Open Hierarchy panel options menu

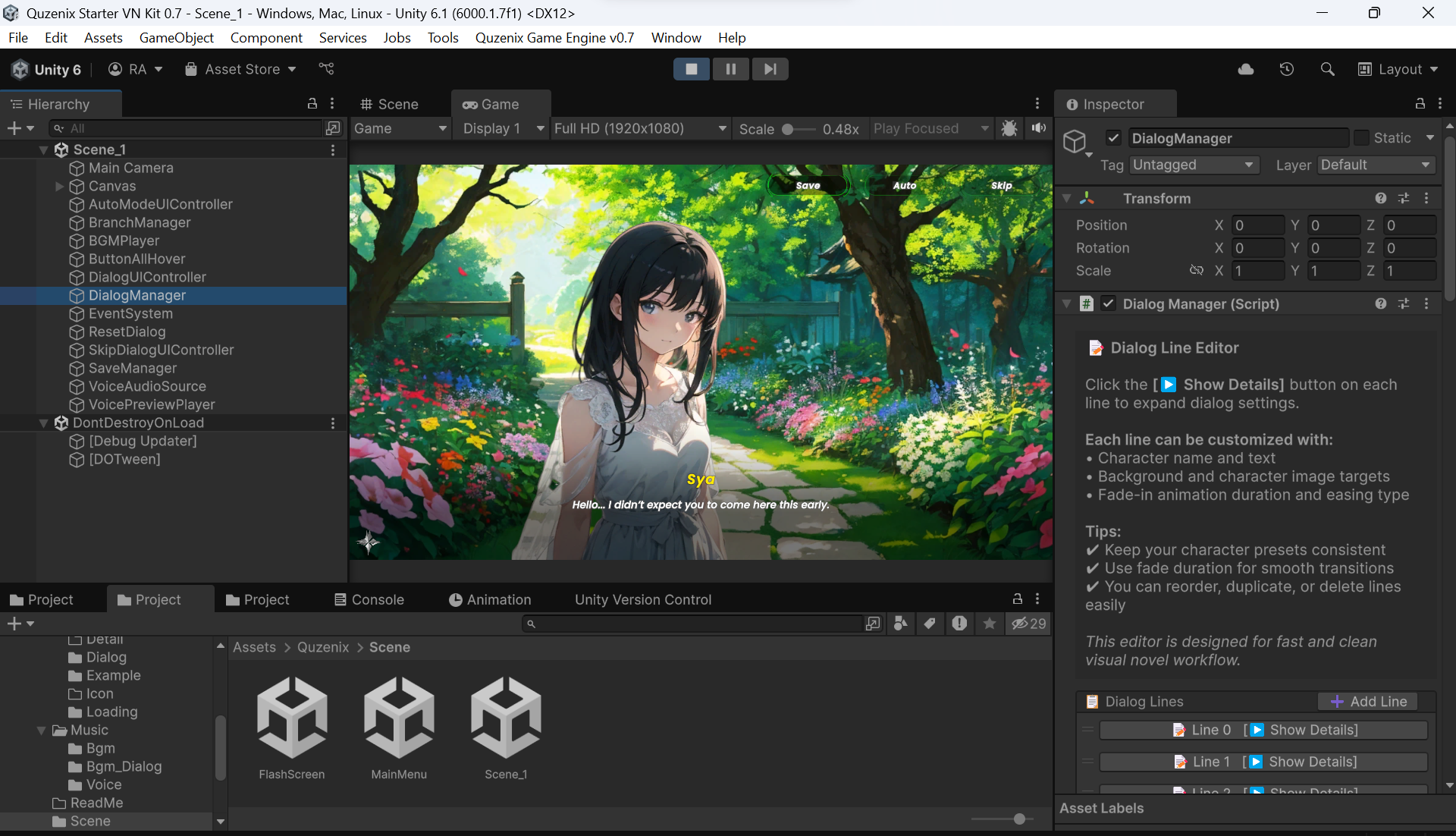(x=332, y=103)
